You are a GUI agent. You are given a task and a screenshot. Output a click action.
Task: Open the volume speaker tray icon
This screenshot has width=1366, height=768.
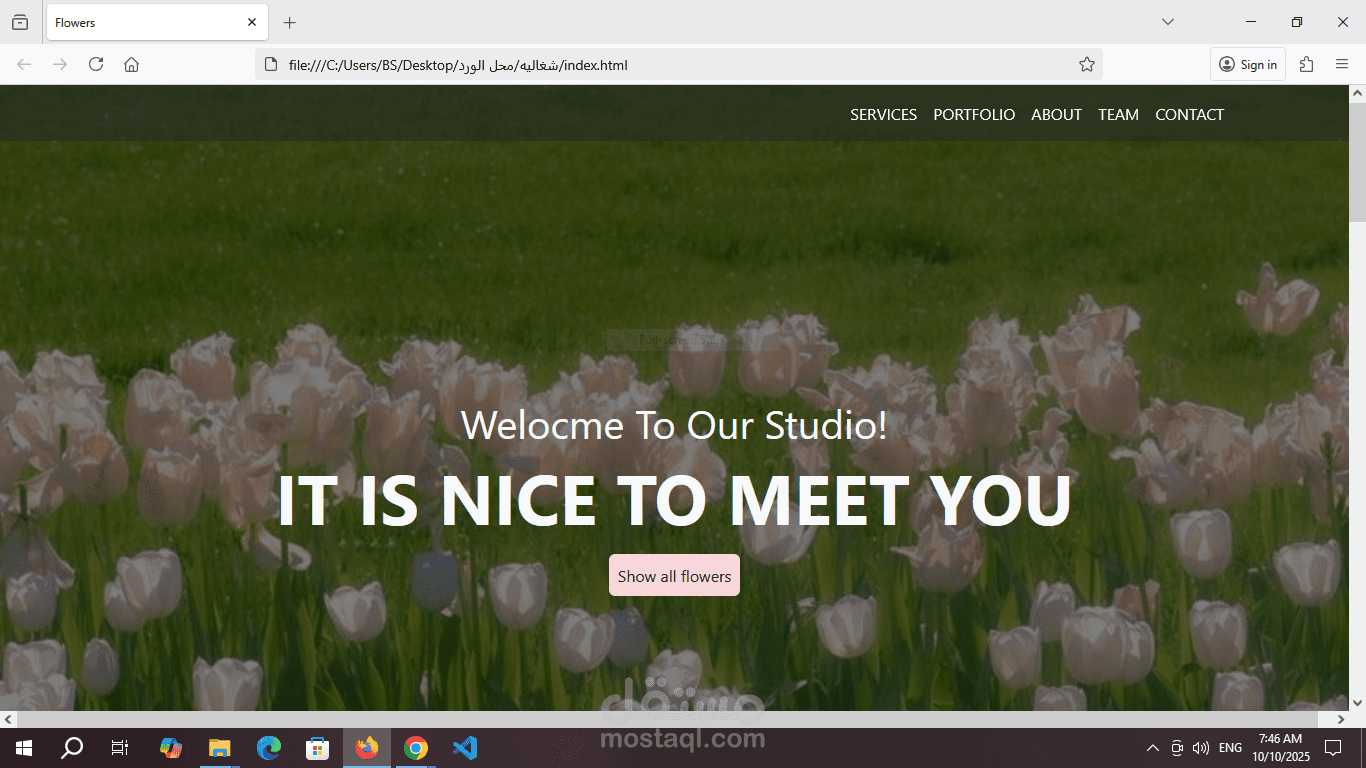1201,748
